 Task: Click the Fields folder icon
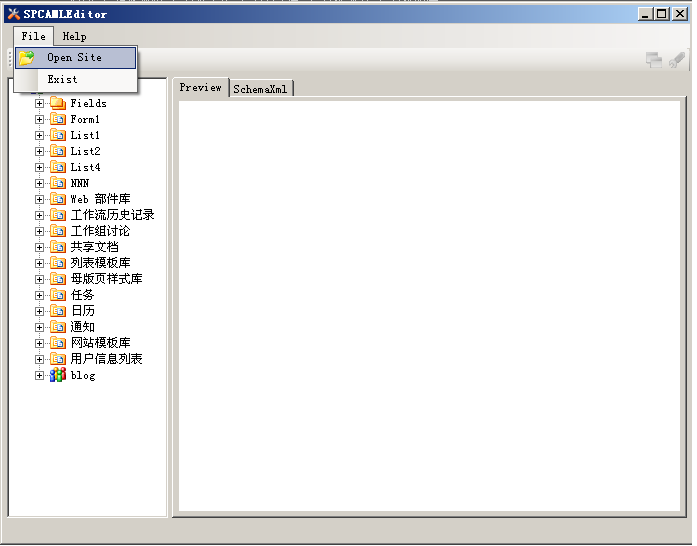pyautogui.click(x=58, y=103)
